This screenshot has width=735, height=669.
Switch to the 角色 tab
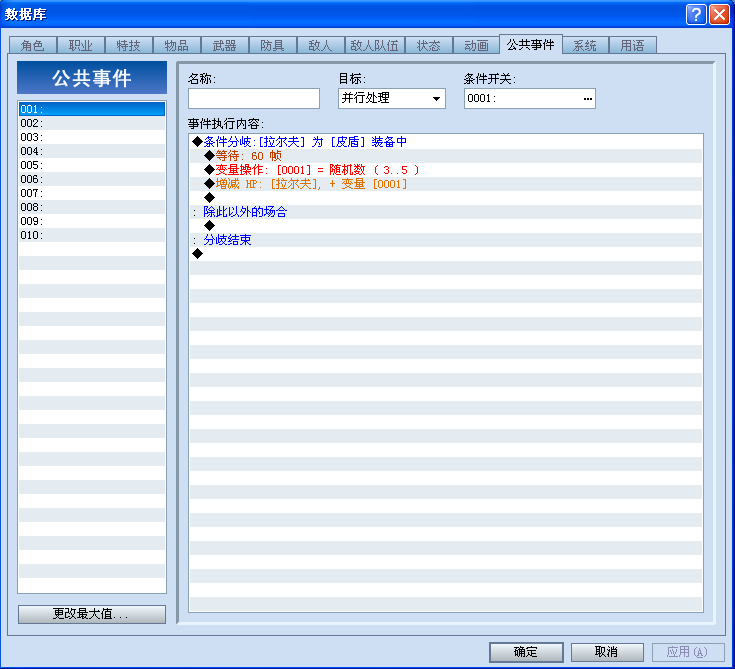33,45
